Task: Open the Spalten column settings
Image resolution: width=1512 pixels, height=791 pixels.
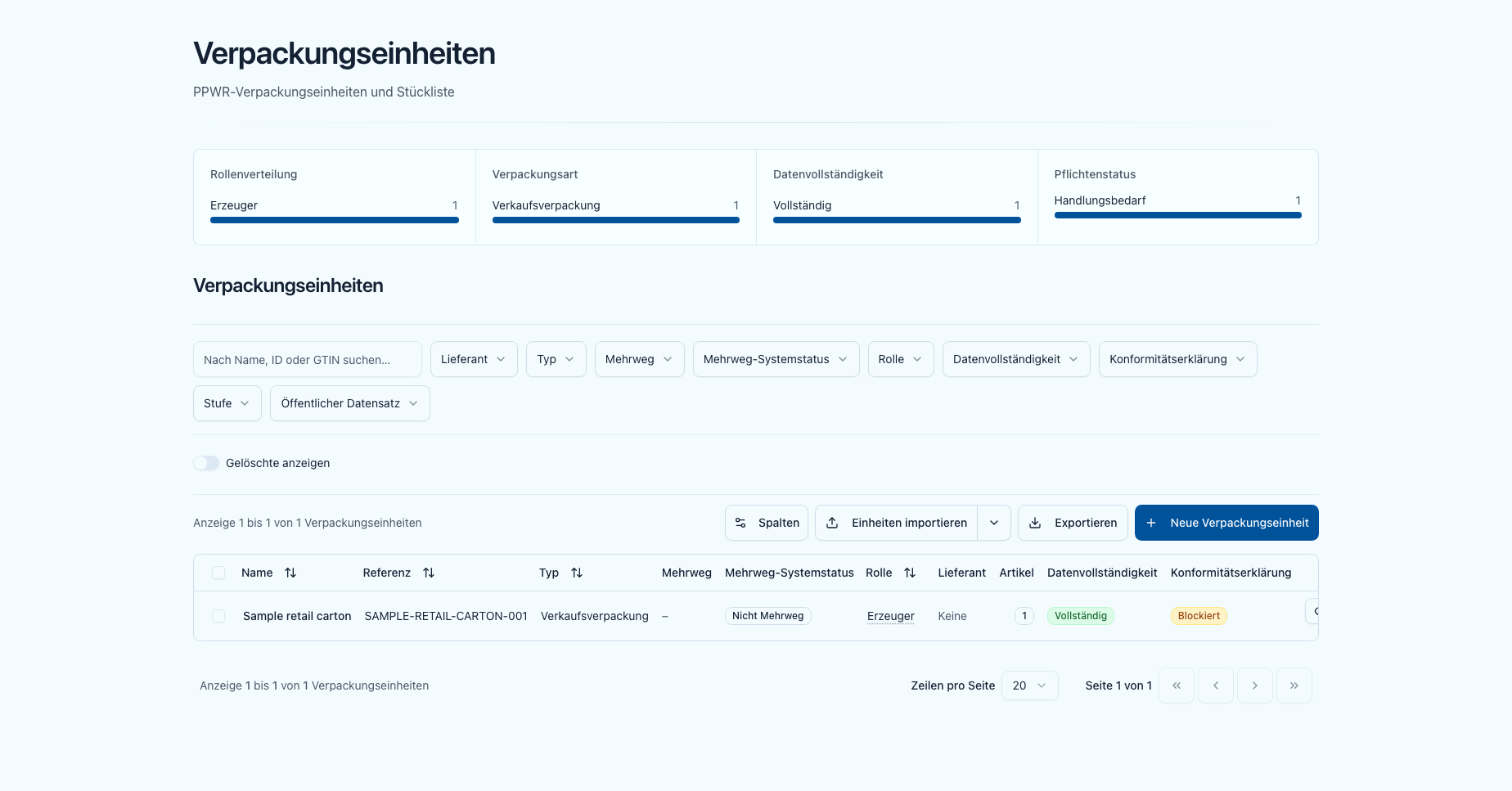Action: (x=767, y=523)
